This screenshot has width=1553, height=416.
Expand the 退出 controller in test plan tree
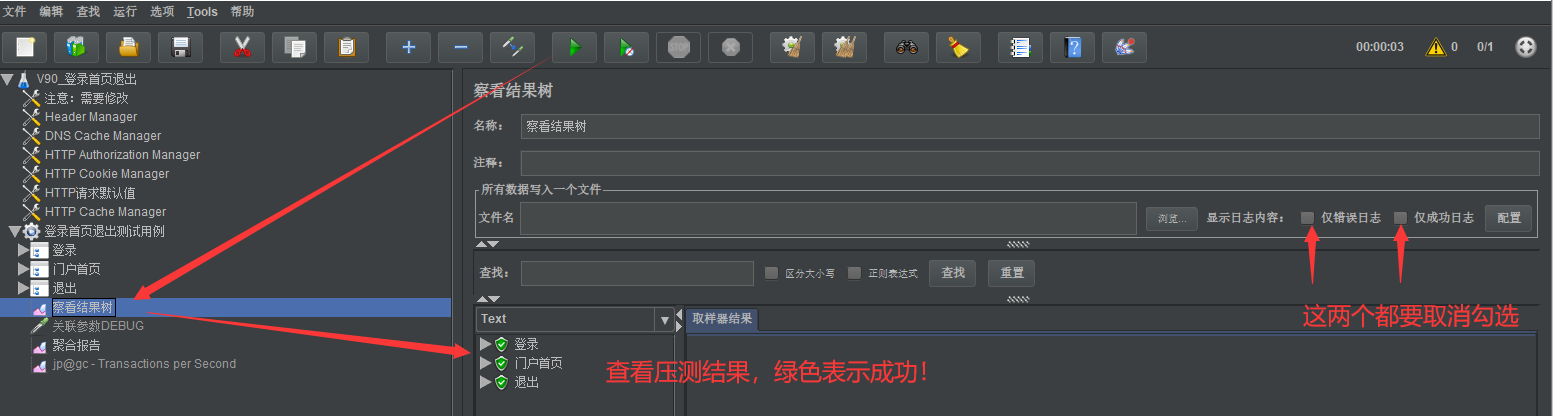23,288
